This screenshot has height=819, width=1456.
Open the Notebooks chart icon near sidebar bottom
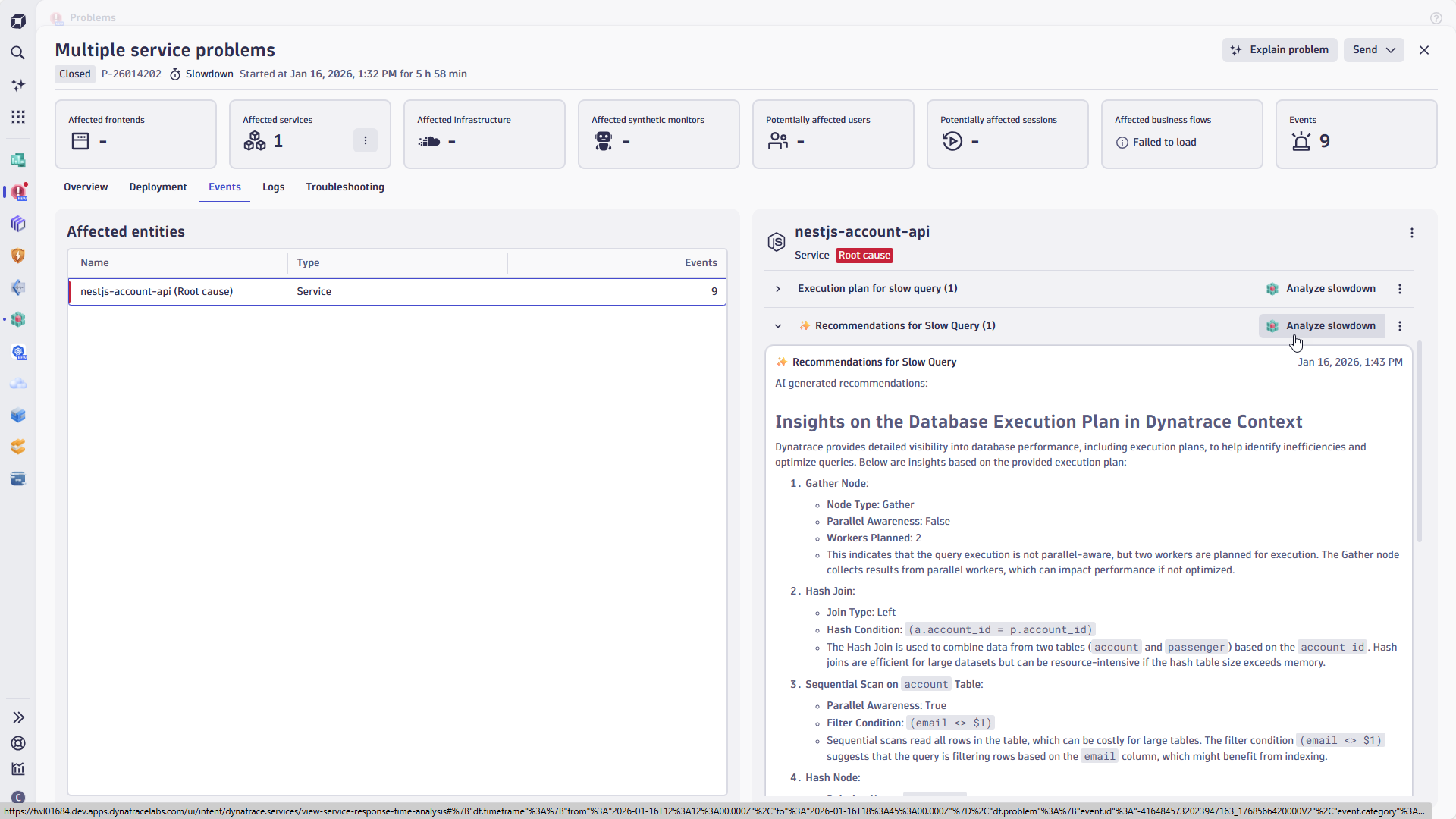pos(18,768)
